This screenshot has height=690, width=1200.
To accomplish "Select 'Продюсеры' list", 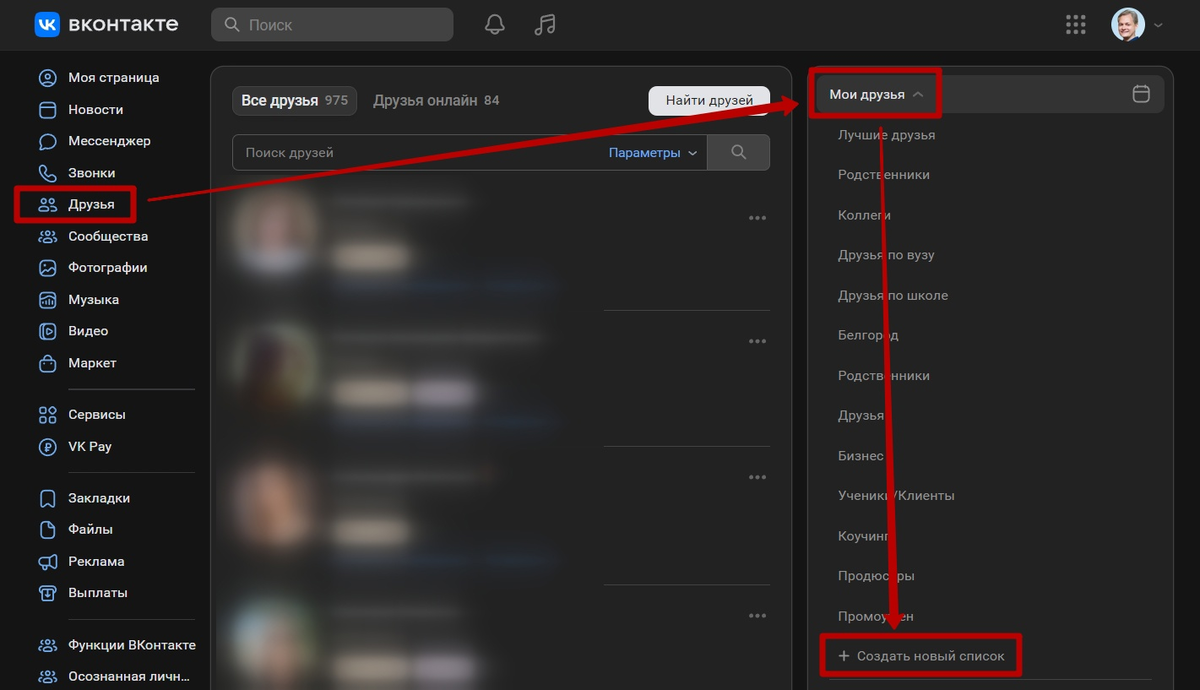I will coord(876,576).
